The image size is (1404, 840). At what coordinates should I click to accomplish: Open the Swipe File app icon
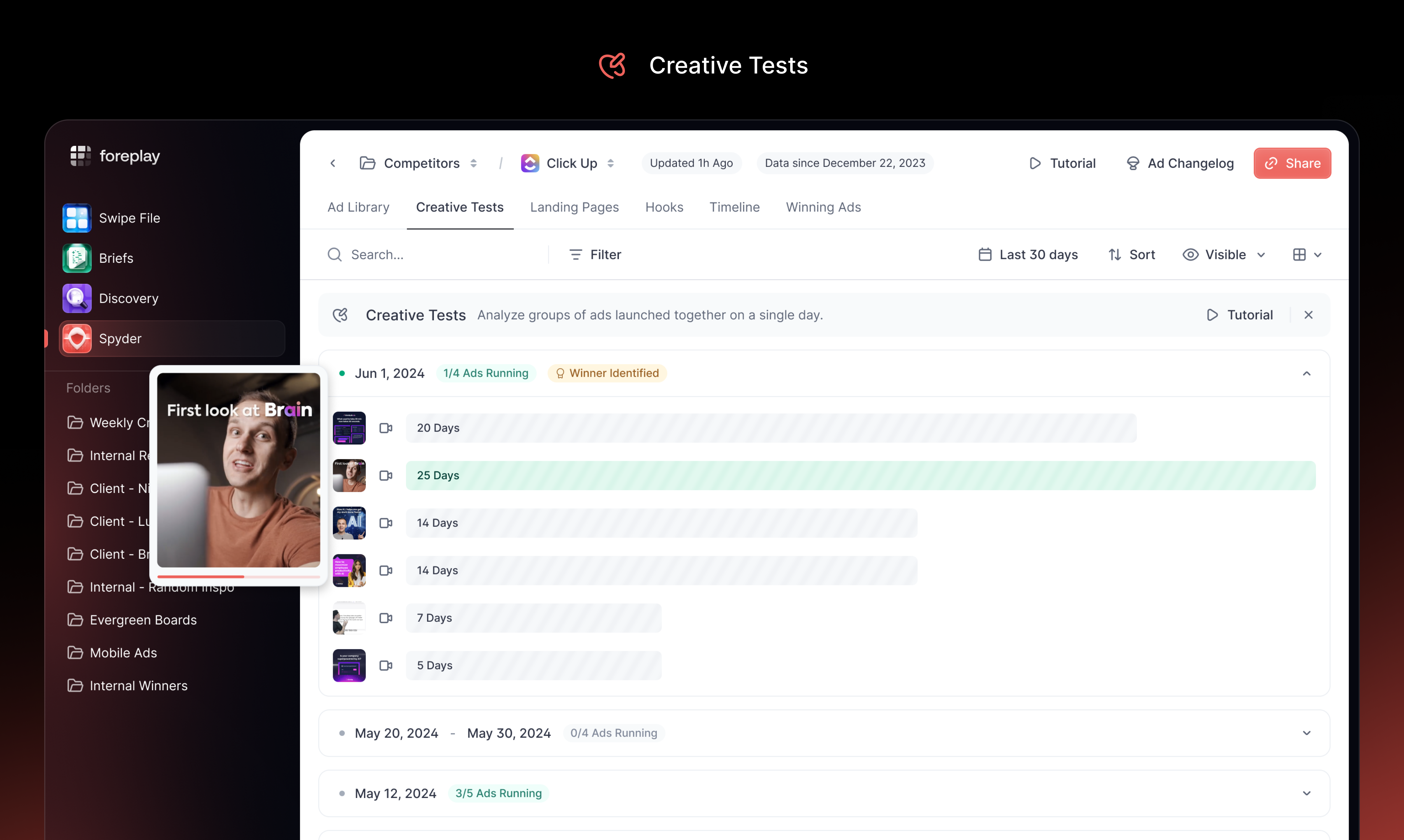[x=77, y=218]
